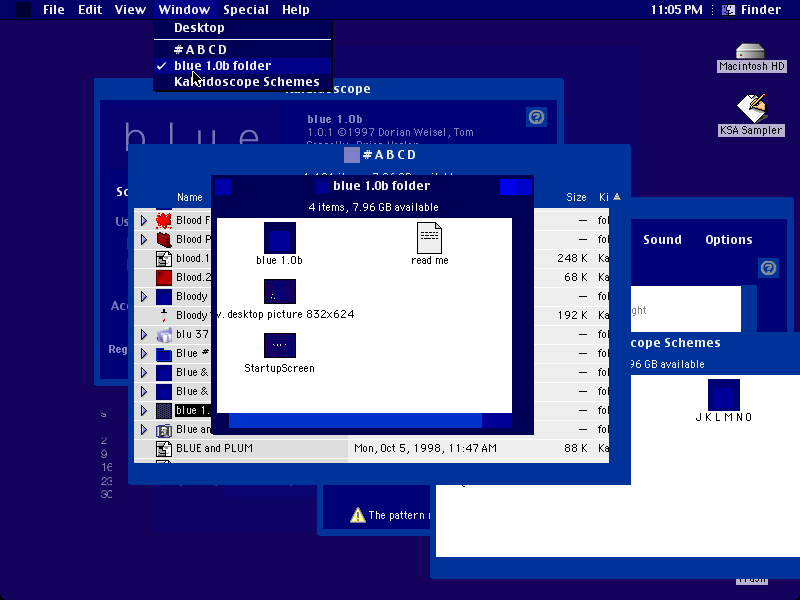Sort list by Name column header
This screenshot has height=600, width=800.
(x=190, y=197)
